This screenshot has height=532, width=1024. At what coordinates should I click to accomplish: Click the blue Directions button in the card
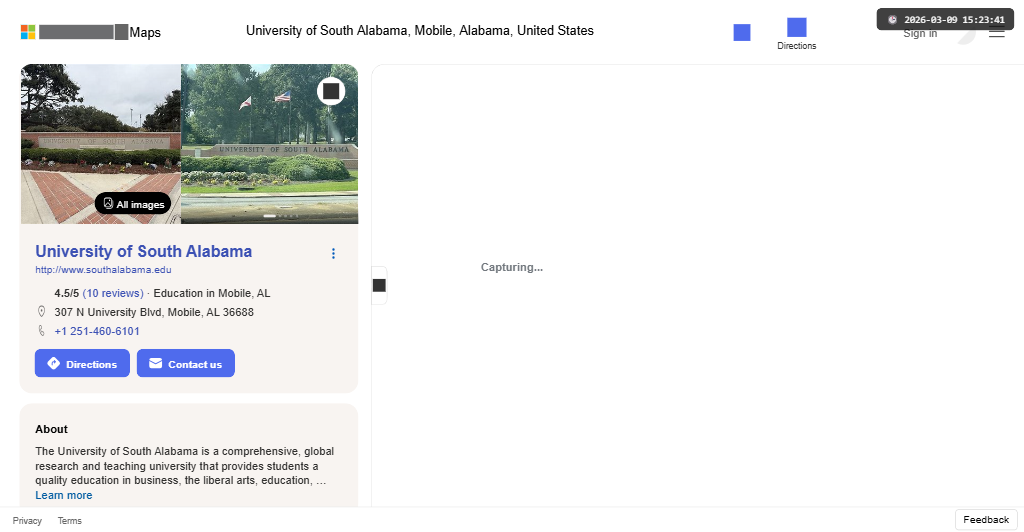pyautogui.click(x=82, y=364)
